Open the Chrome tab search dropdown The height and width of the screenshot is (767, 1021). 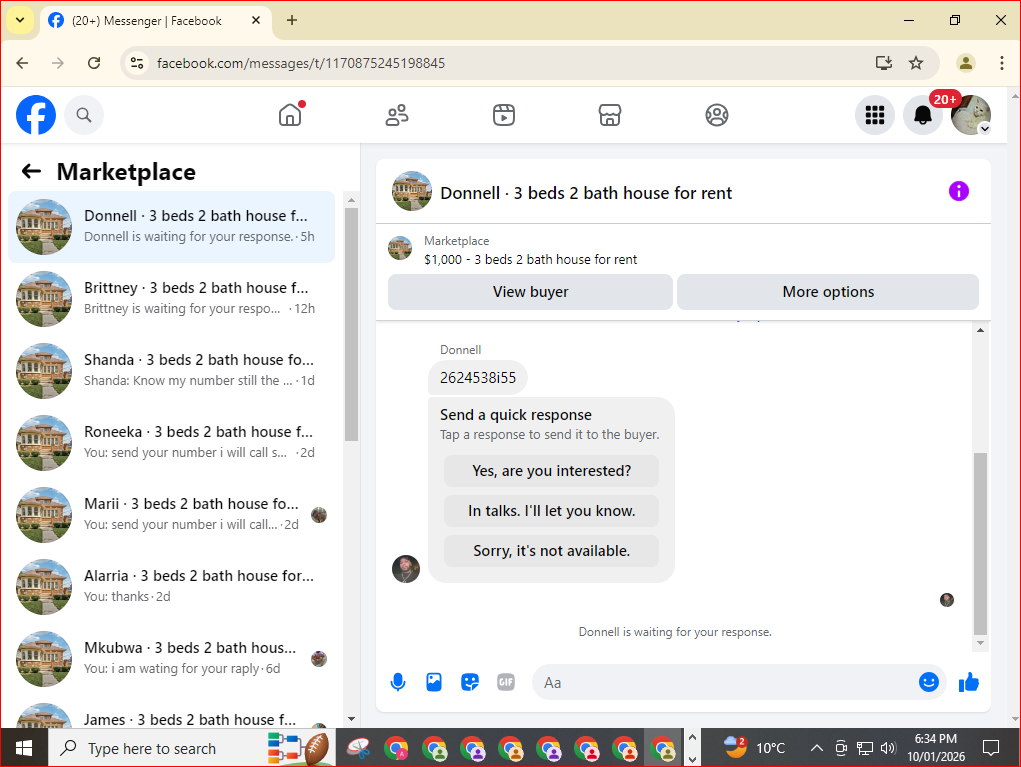coord(20,20)
